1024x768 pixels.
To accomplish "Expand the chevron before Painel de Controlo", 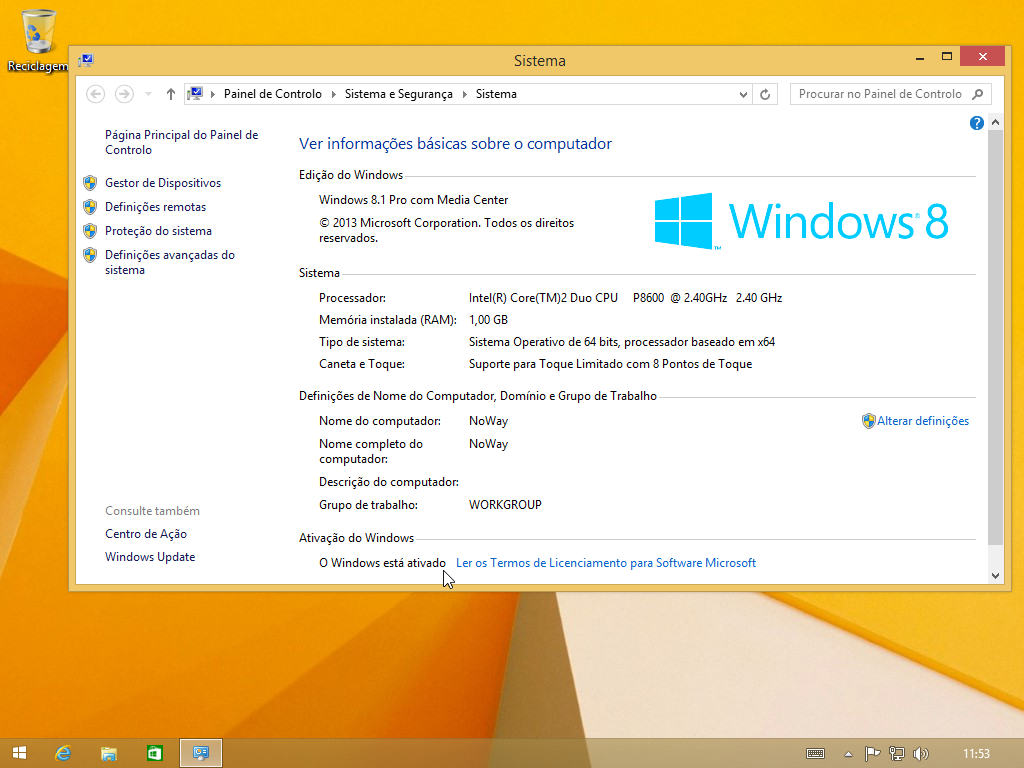I will 213,94.
